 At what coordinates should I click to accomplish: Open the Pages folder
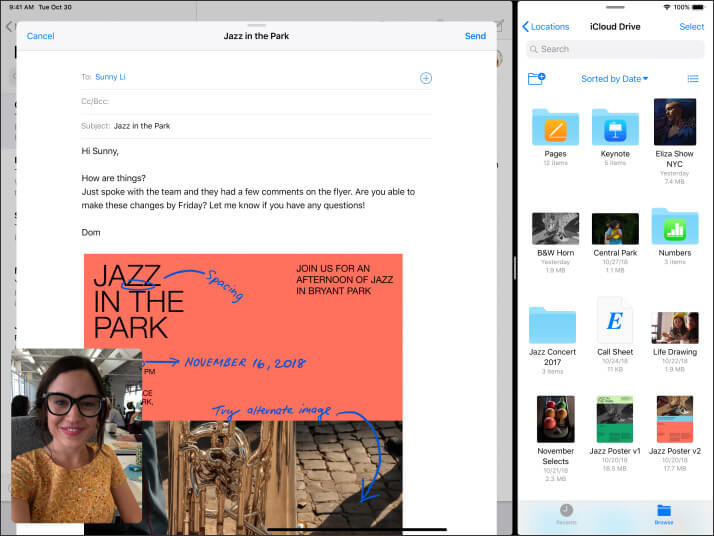click(x=555, y=127)
